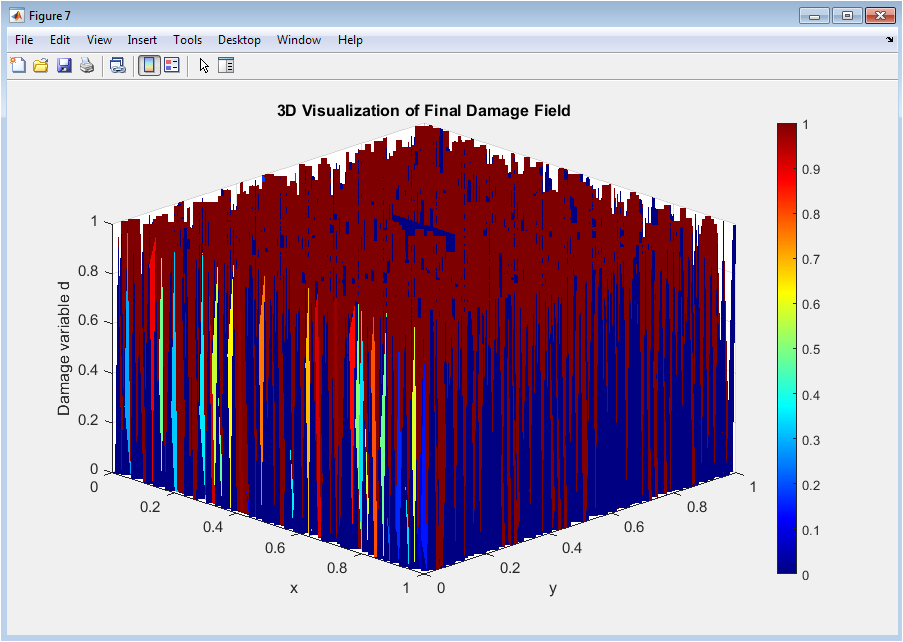Select the plot title "3D Visualization of Final Damage Field"
Viewport: 903px width, 642px height.
coord(423,111)
